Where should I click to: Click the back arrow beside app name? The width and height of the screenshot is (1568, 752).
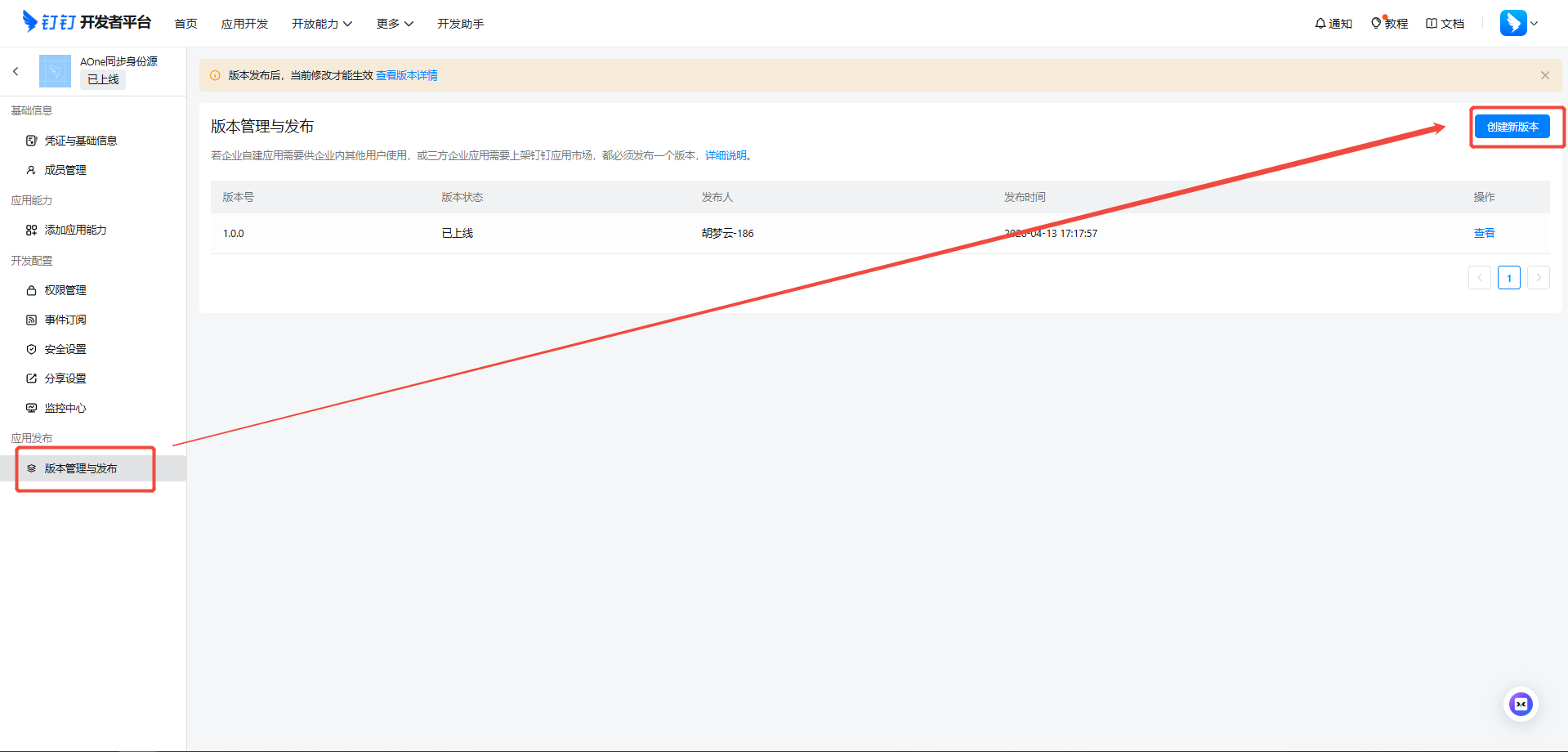(16, 72)
